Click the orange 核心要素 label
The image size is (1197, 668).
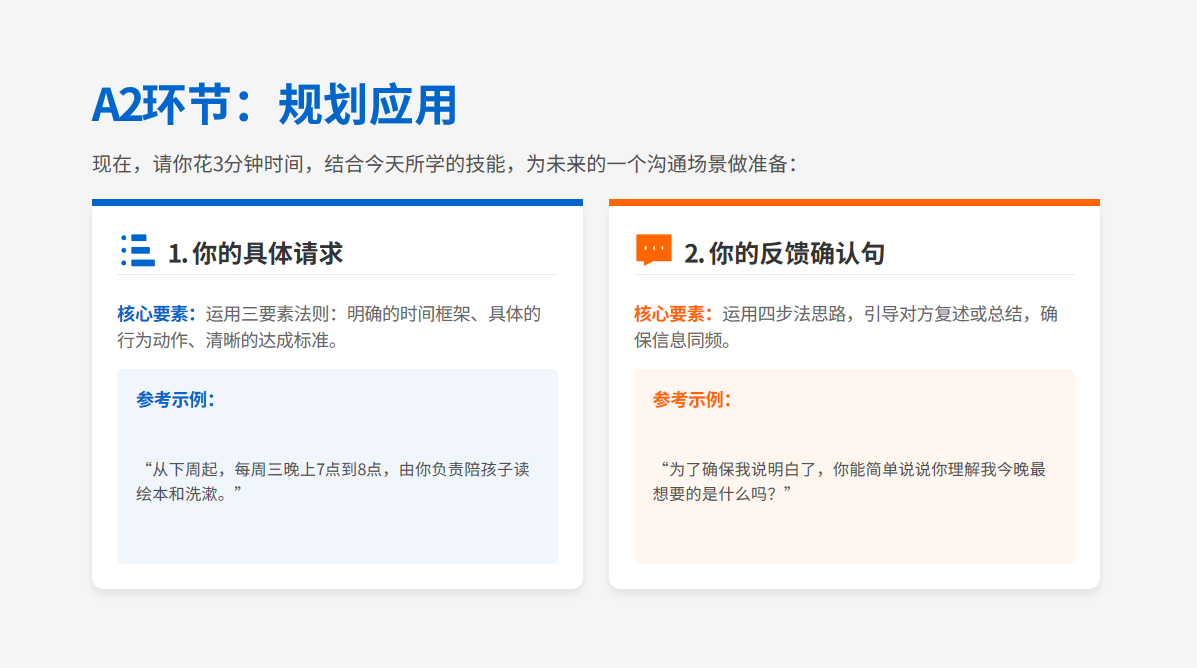point(673,314)
